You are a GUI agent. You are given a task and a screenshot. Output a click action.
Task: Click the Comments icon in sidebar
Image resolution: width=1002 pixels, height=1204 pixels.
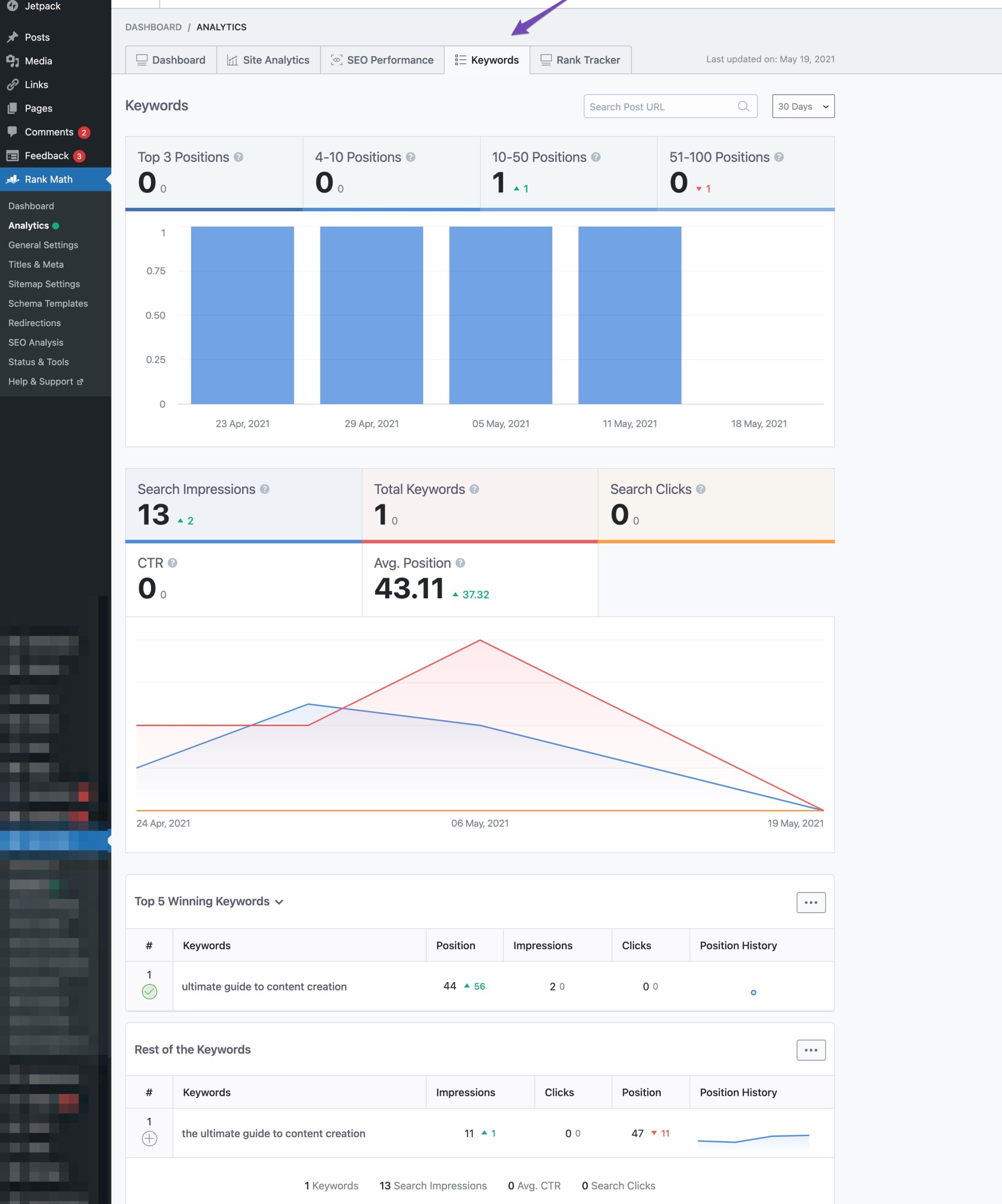tap(13, 132)
